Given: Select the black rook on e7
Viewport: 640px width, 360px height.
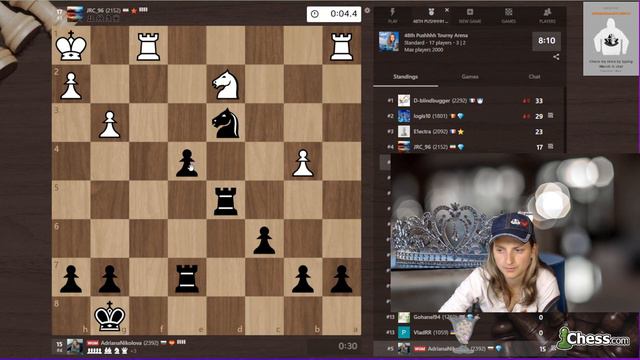Looking at the screenshot, I should 187,278.
